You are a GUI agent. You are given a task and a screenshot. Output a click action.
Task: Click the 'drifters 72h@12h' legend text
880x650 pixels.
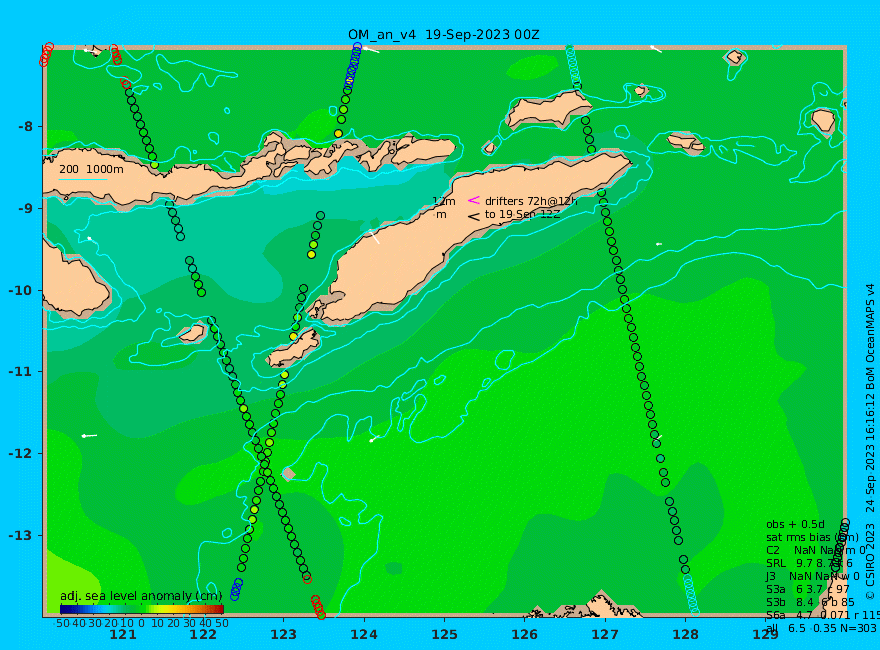click(x=531, y=201)
